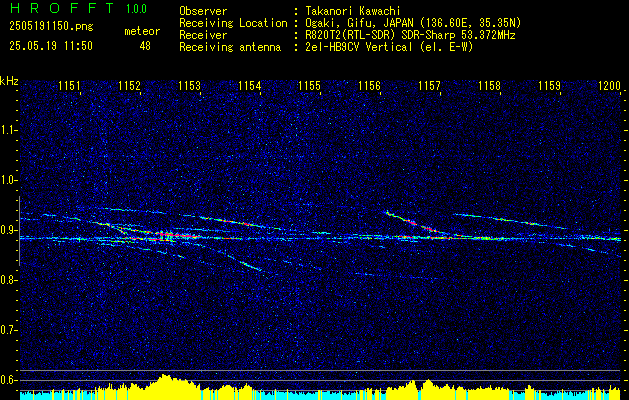Click the 1200 time marker
This screenshot has width=629, height=400.
609,85
